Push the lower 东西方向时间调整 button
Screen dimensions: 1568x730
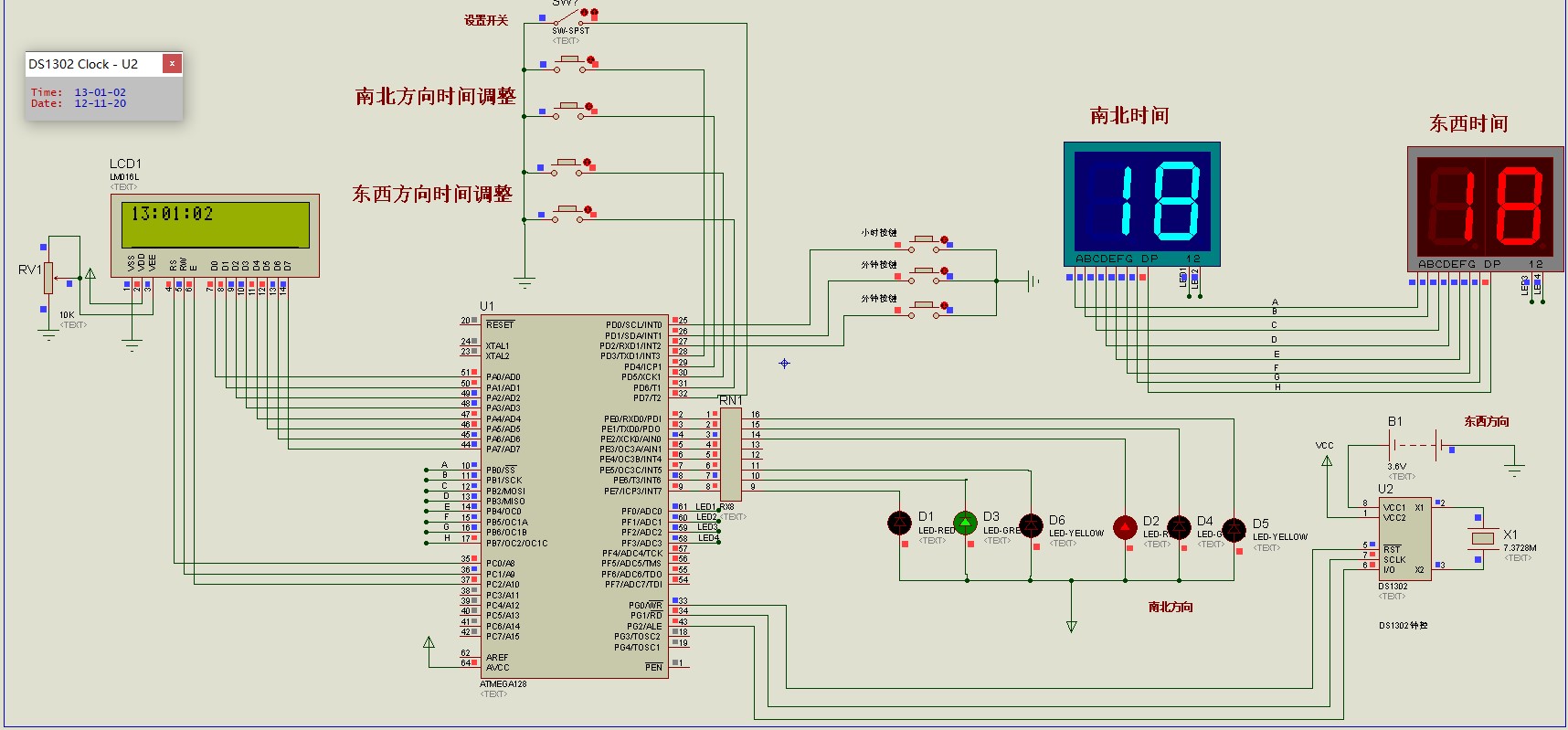click(568, 214)
